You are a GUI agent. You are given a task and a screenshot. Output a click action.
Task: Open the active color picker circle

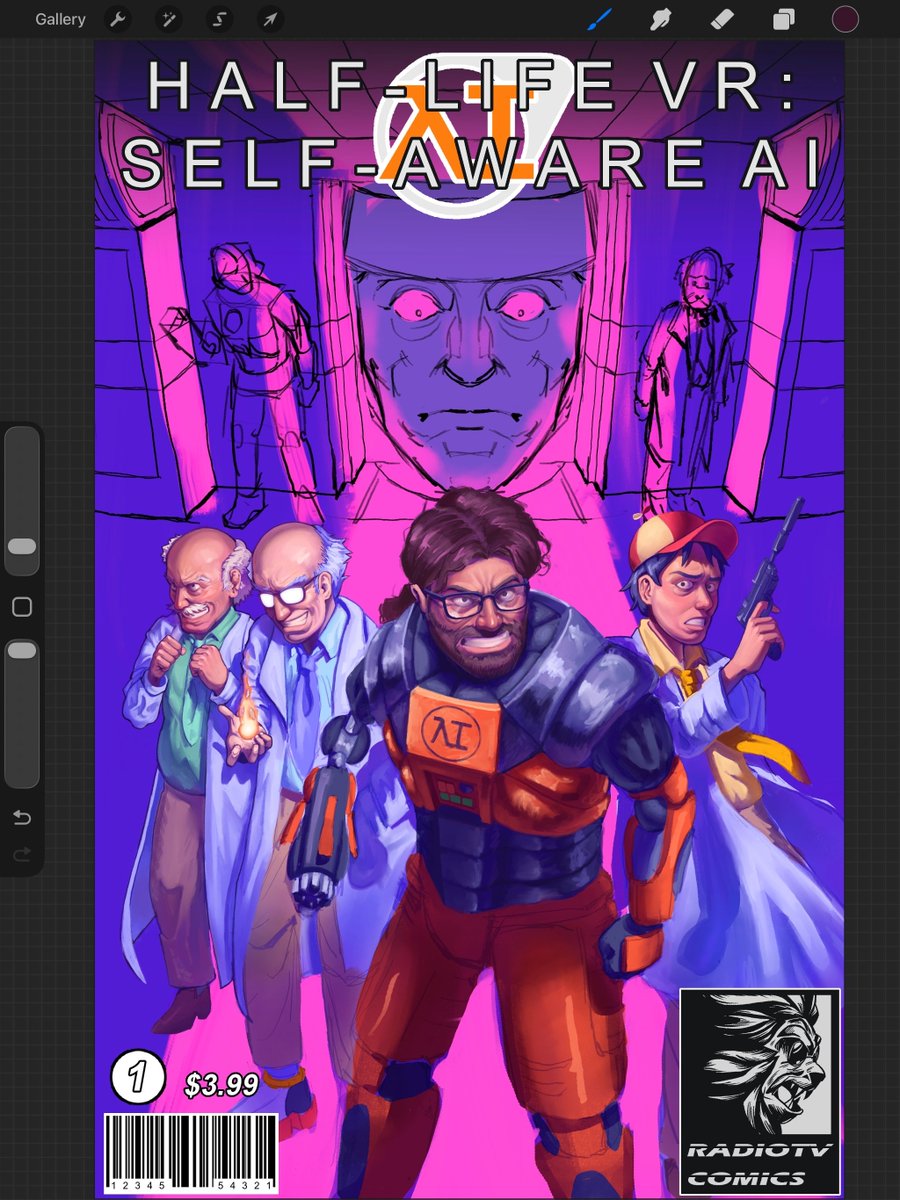(x=846, y=19)
